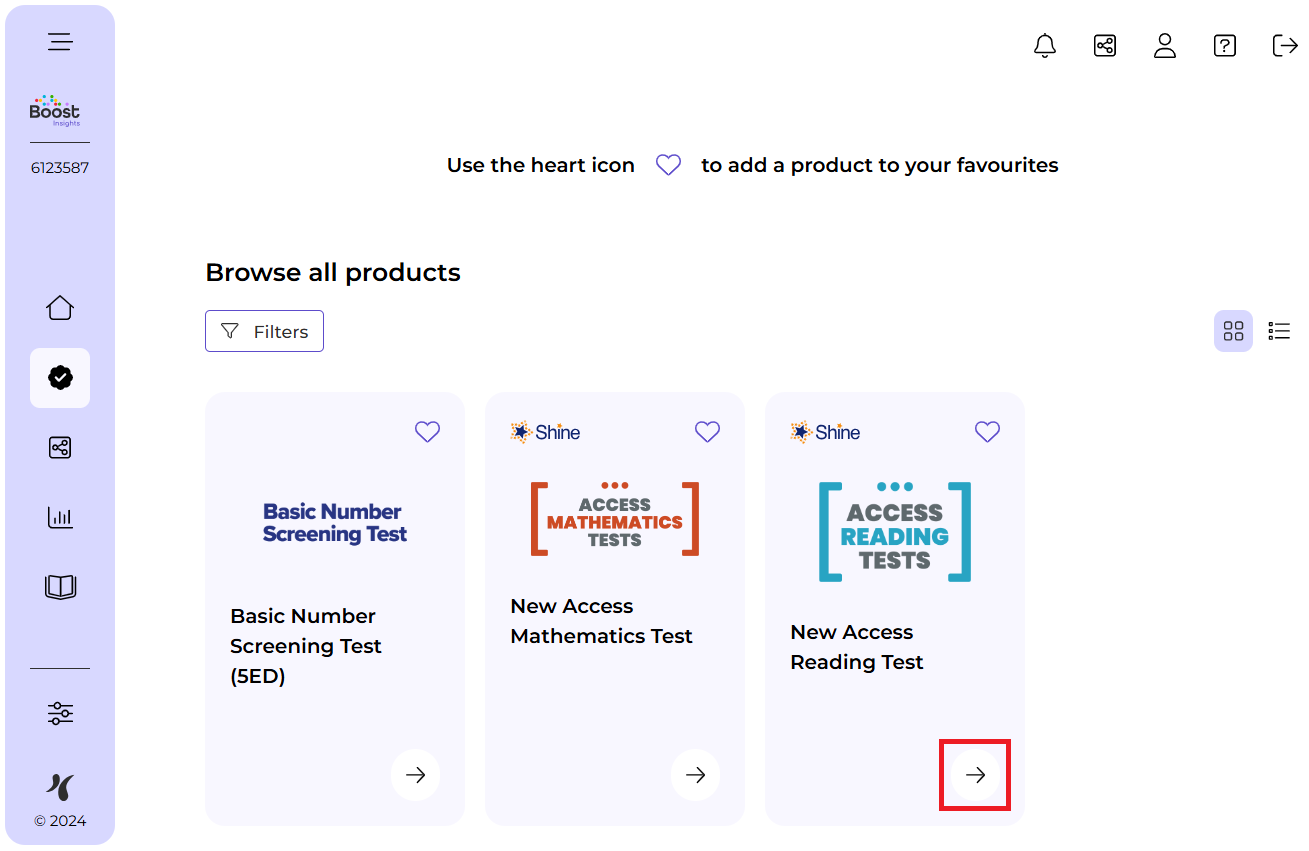This screenshot has height=851, width=1309.
Task: Open the bar chart reports icon
Action: pos(60,517)
